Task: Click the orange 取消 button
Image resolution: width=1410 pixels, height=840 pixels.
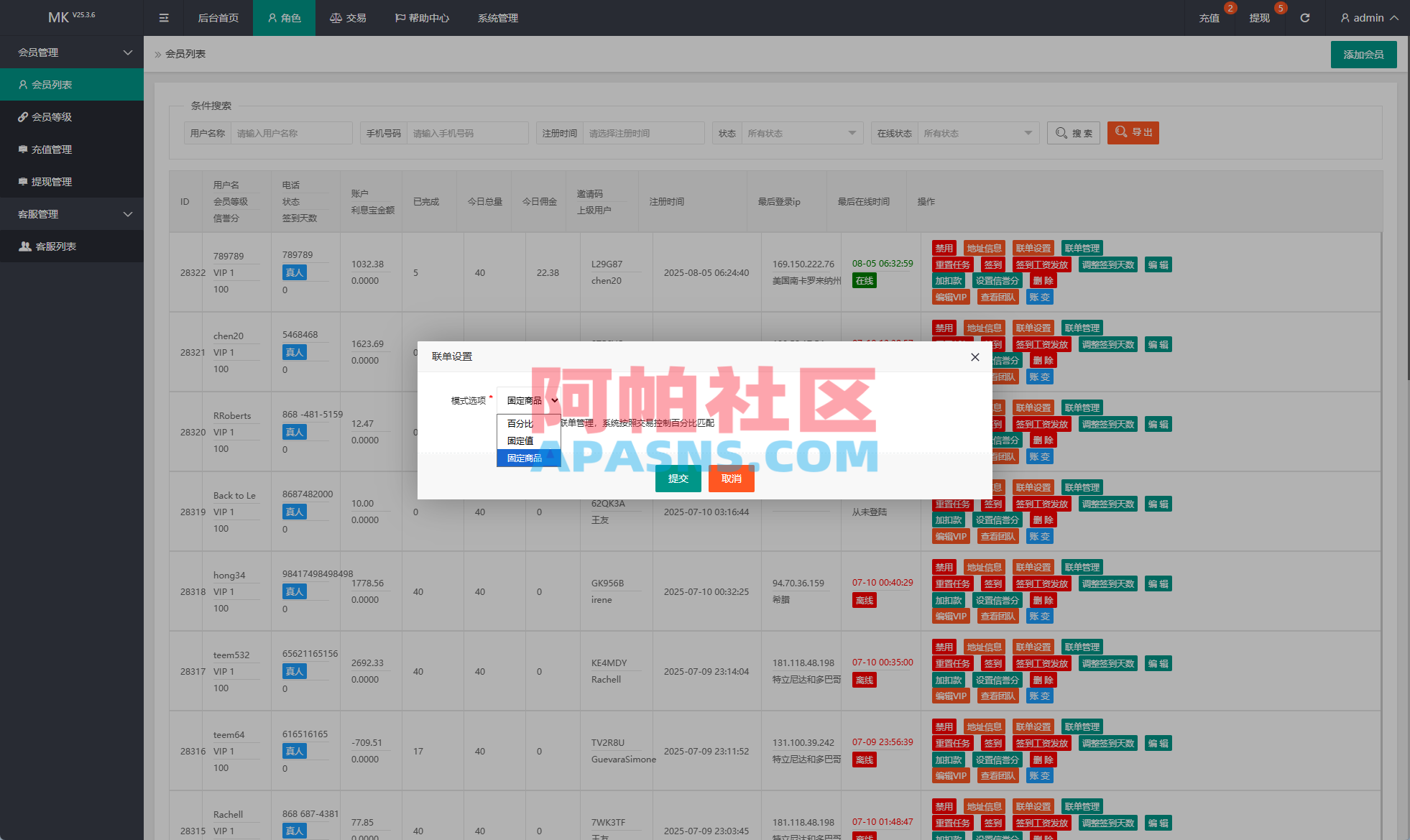Action: [731, 479]
